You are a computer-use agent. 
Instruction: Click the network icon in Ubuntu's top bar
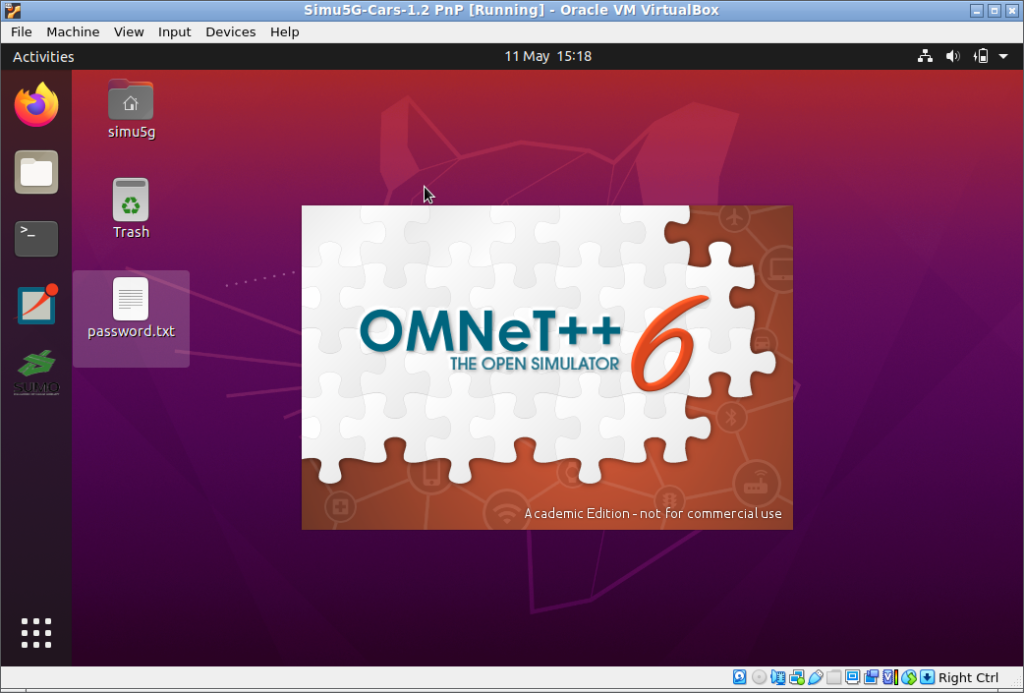point(925,56)
